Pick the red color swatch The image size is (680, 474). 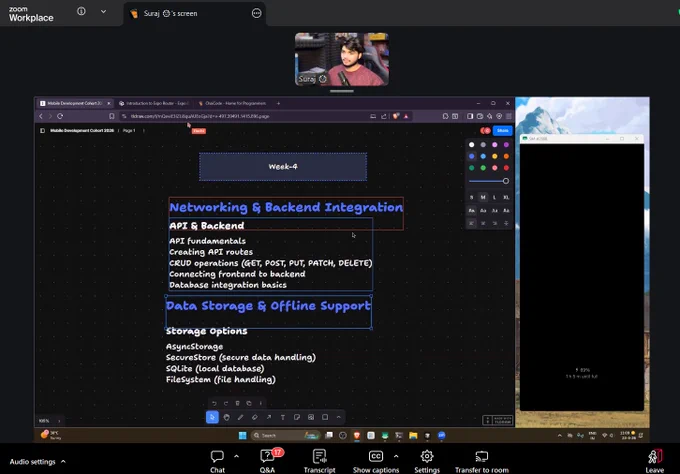click(x=506, y=168)
